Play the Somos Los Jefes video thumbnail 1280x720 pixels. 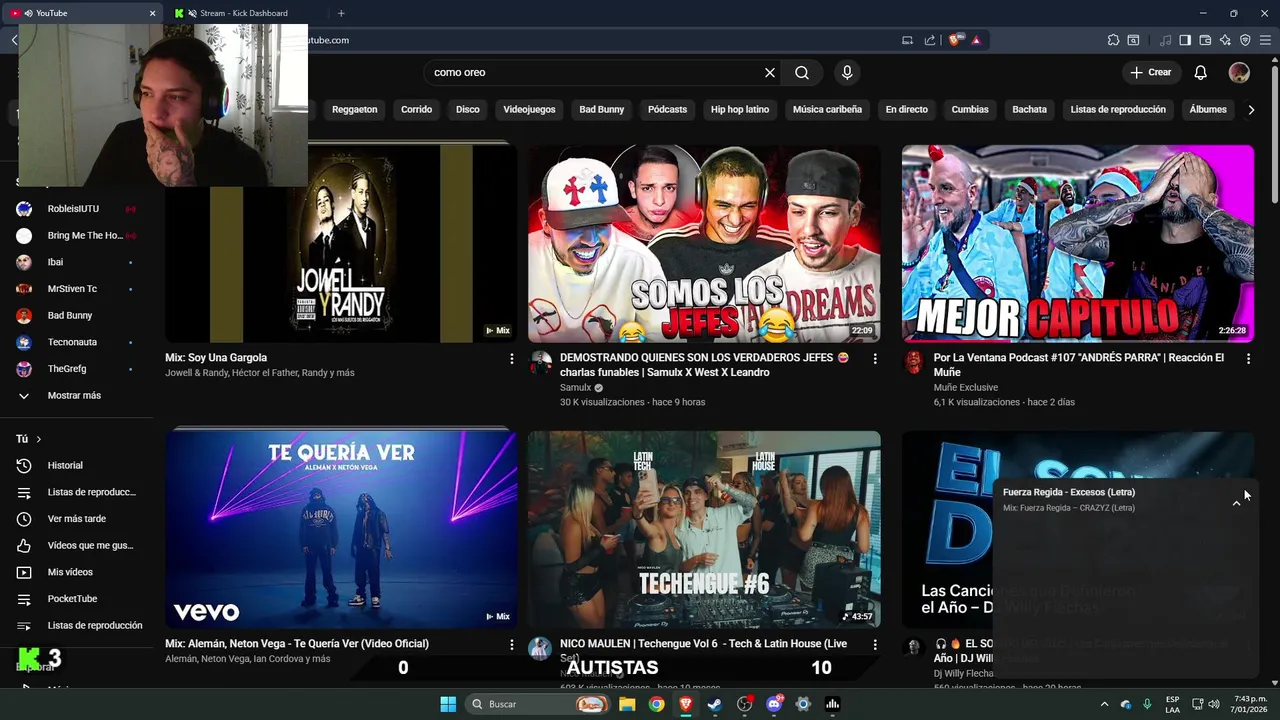coord(704,244)
